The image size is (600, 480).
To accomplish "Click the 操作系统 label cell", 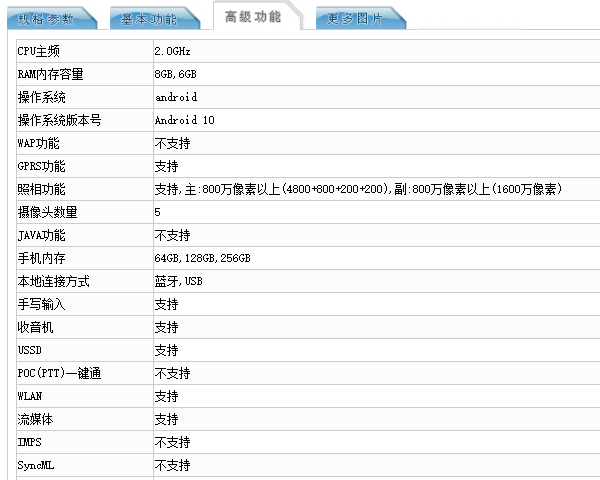I will [85, 97].
